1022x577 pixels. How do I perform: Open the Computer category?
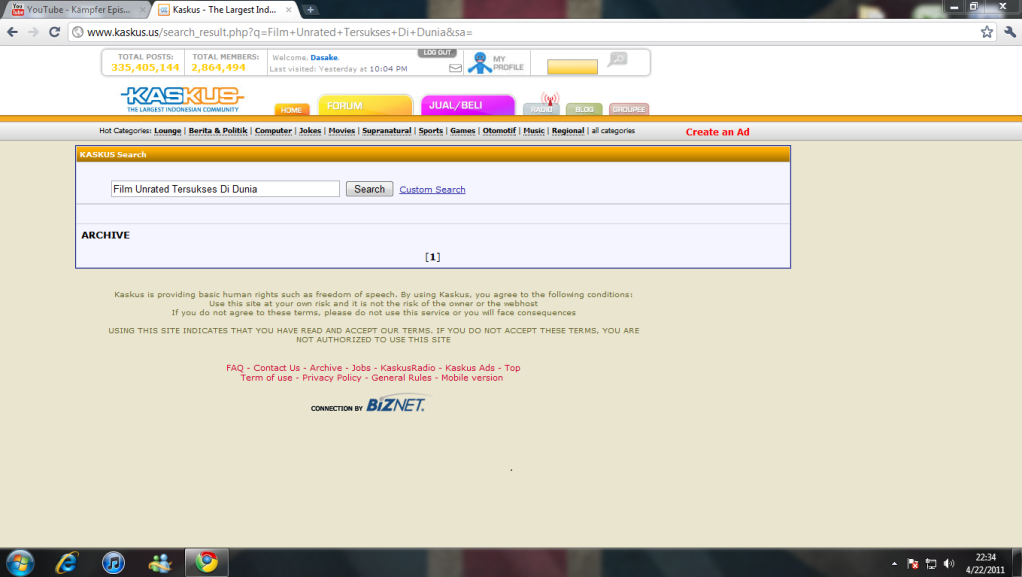[x=273, y=130]
